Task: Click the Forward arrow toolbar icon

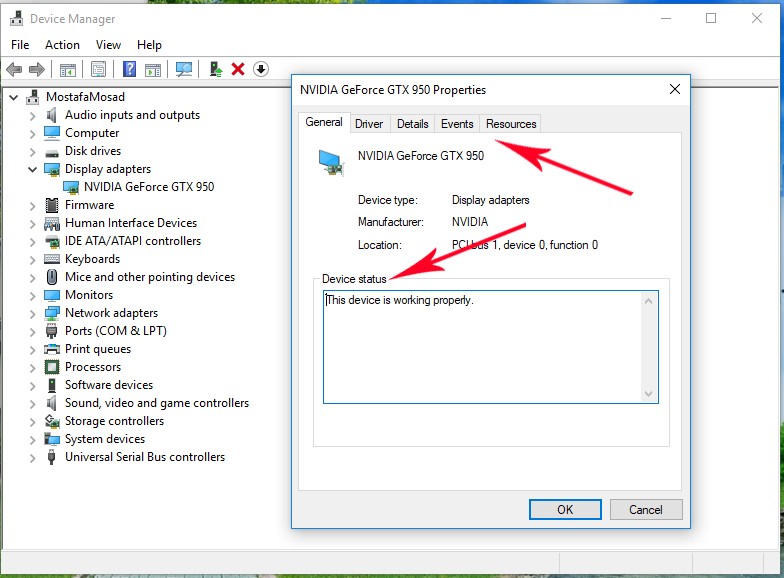Action: 36,69
